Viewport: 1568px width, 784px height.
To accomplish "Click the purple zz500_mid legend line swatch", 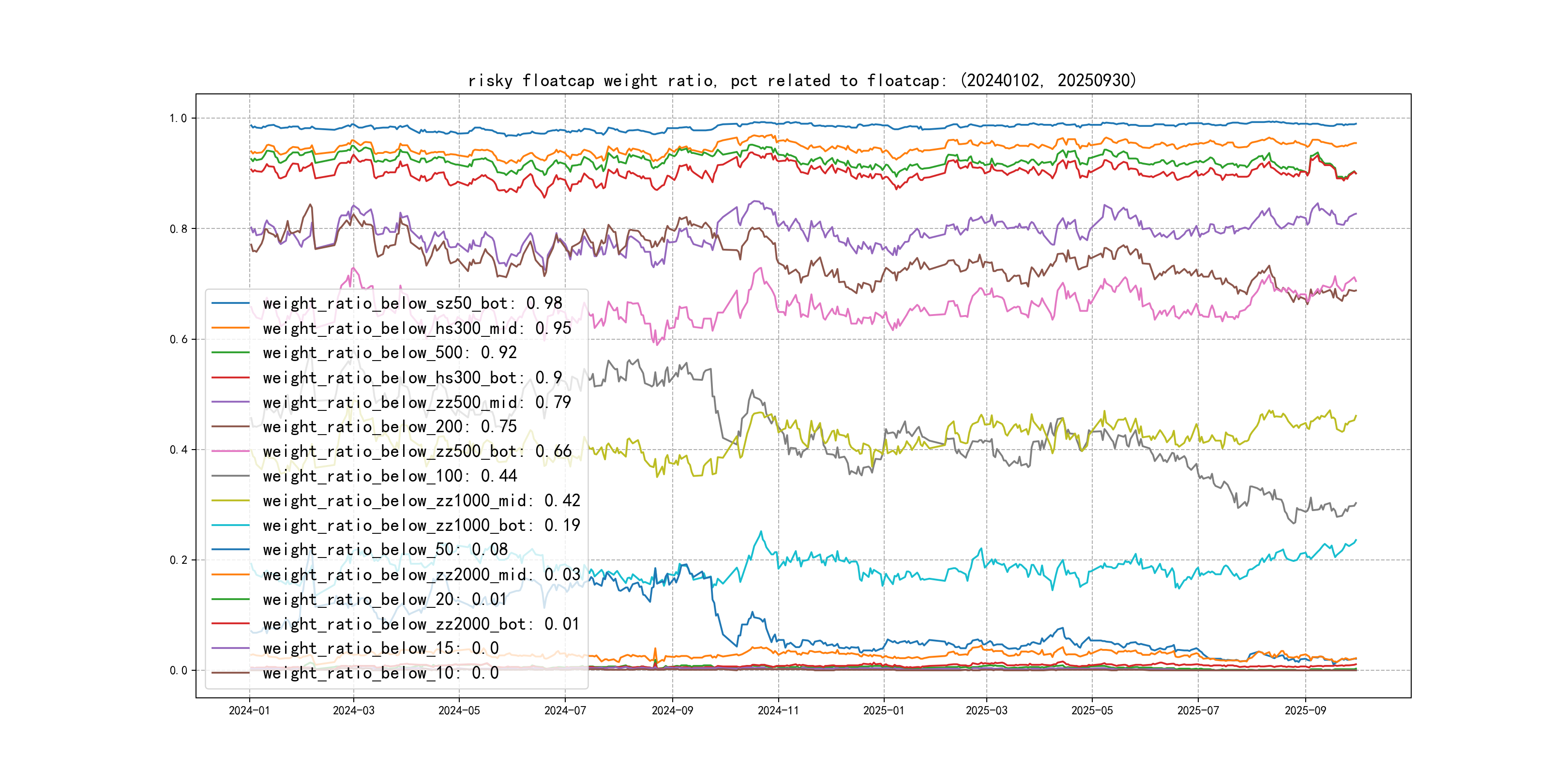I will (x=231, y=402).
